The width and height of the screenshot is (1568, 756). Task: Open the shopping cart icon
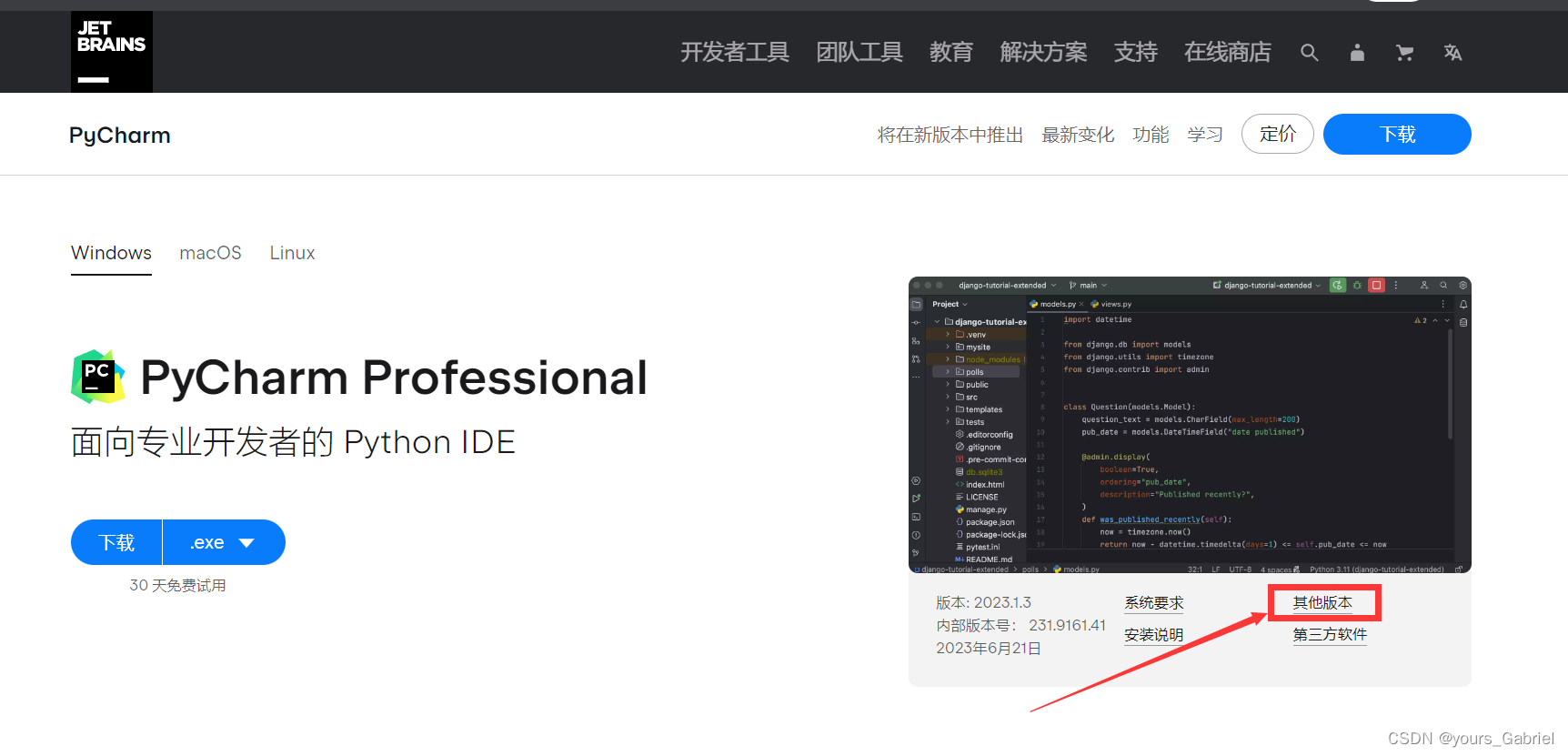pos(1404,53)
